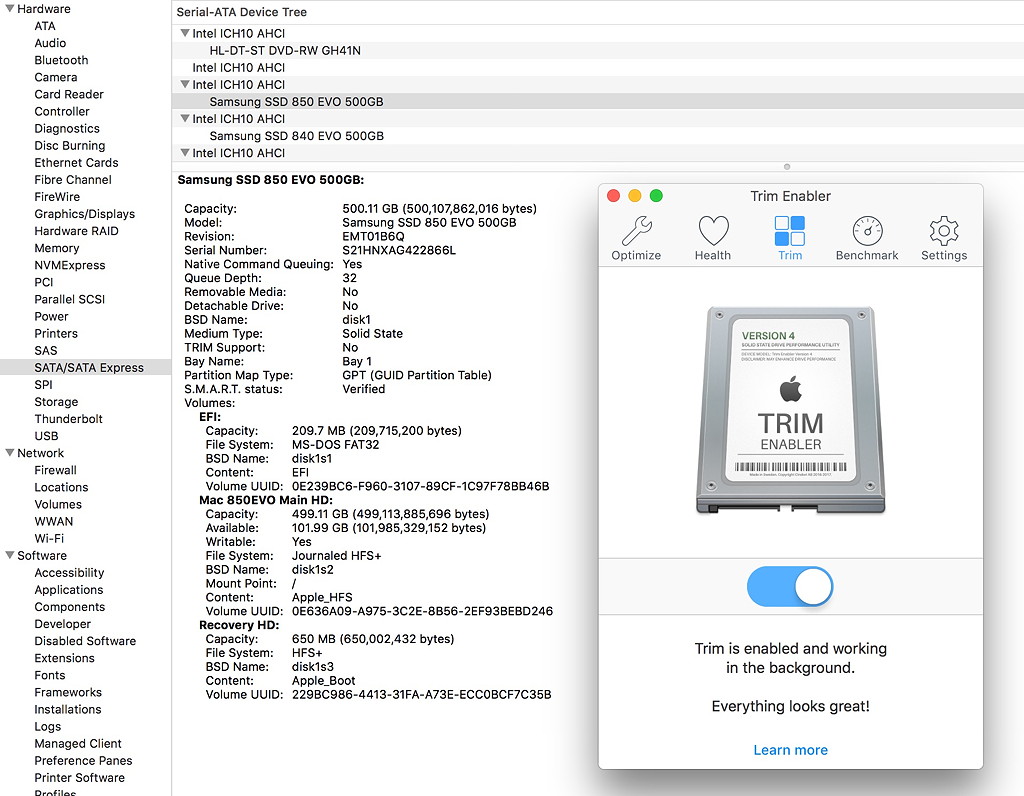
Task: Open the Optimize wrench icon in Trim Enabler
Action: (636, 231)
